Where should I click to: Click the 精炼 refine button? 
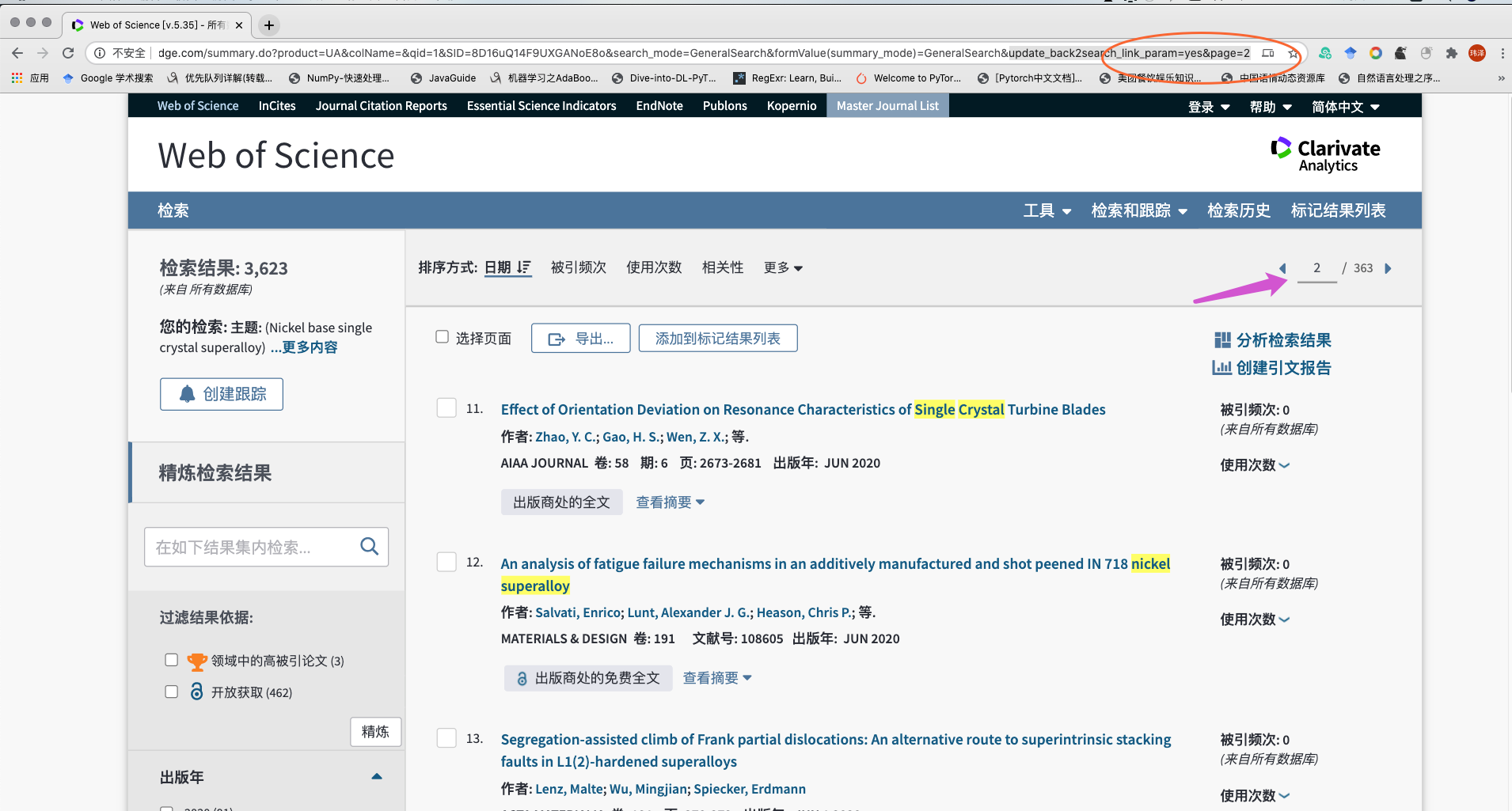tap(375, 732)
